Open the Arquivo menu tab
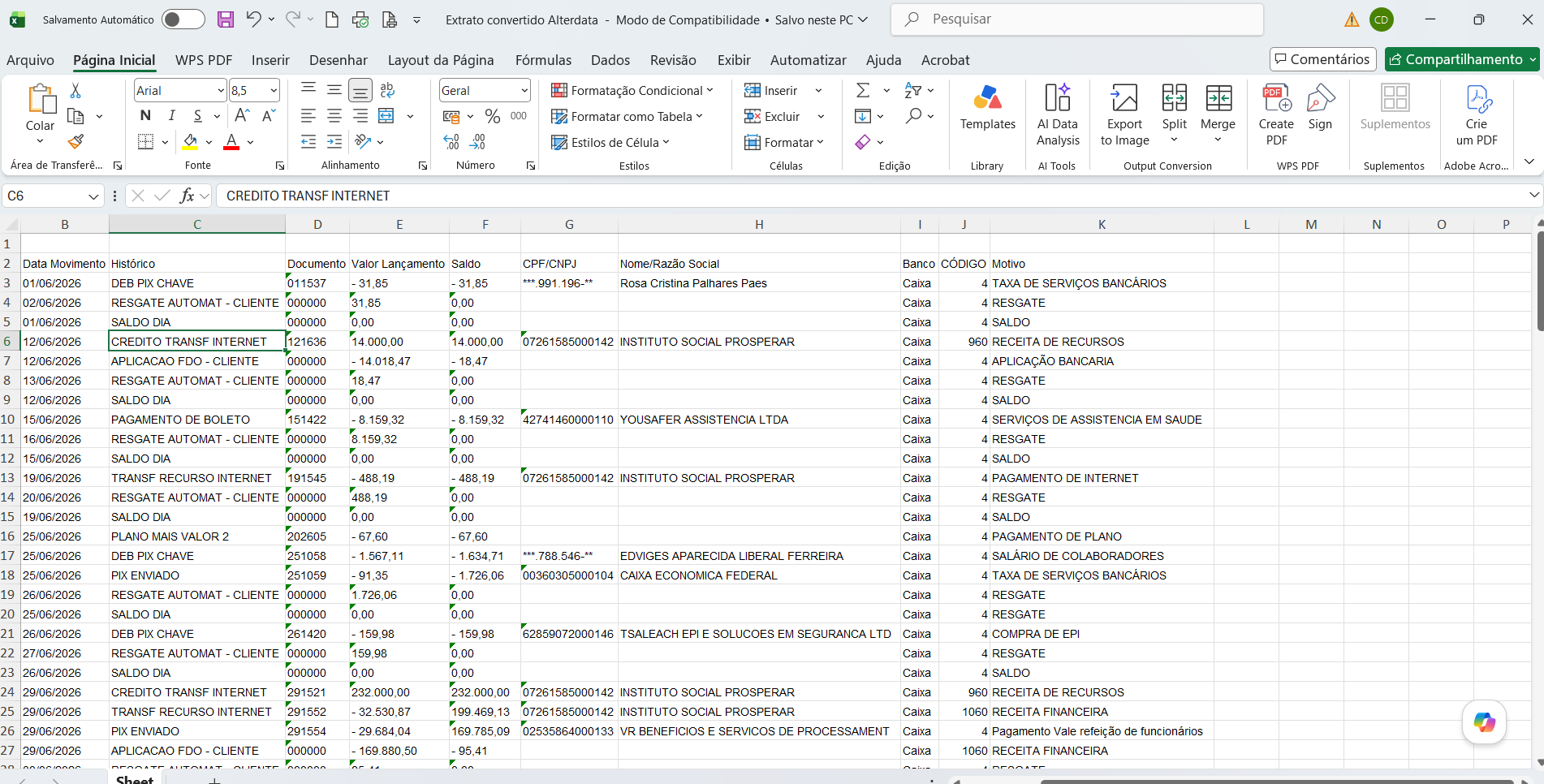 coord(30,59)
